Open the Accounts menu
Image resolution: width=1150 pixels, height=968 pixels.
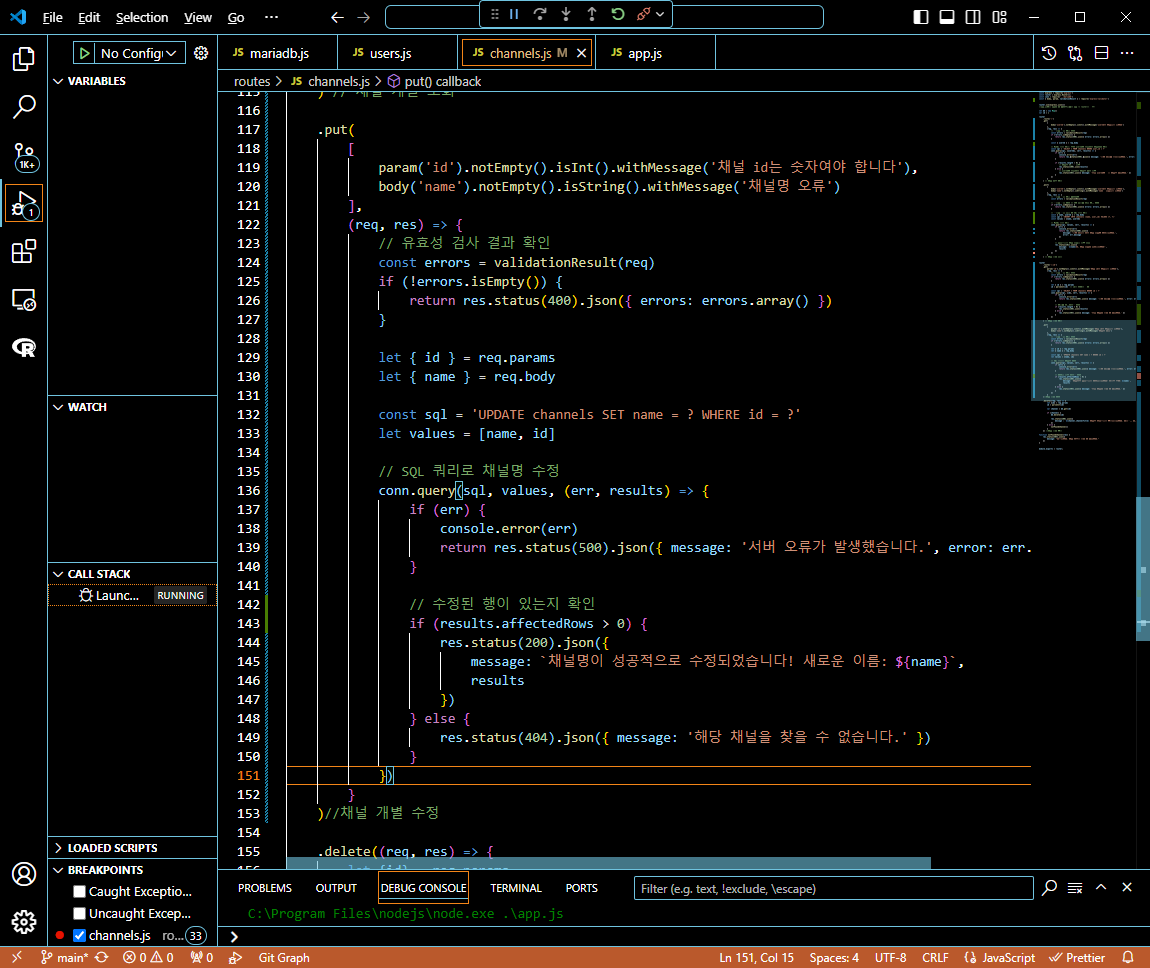coord(23,874)
